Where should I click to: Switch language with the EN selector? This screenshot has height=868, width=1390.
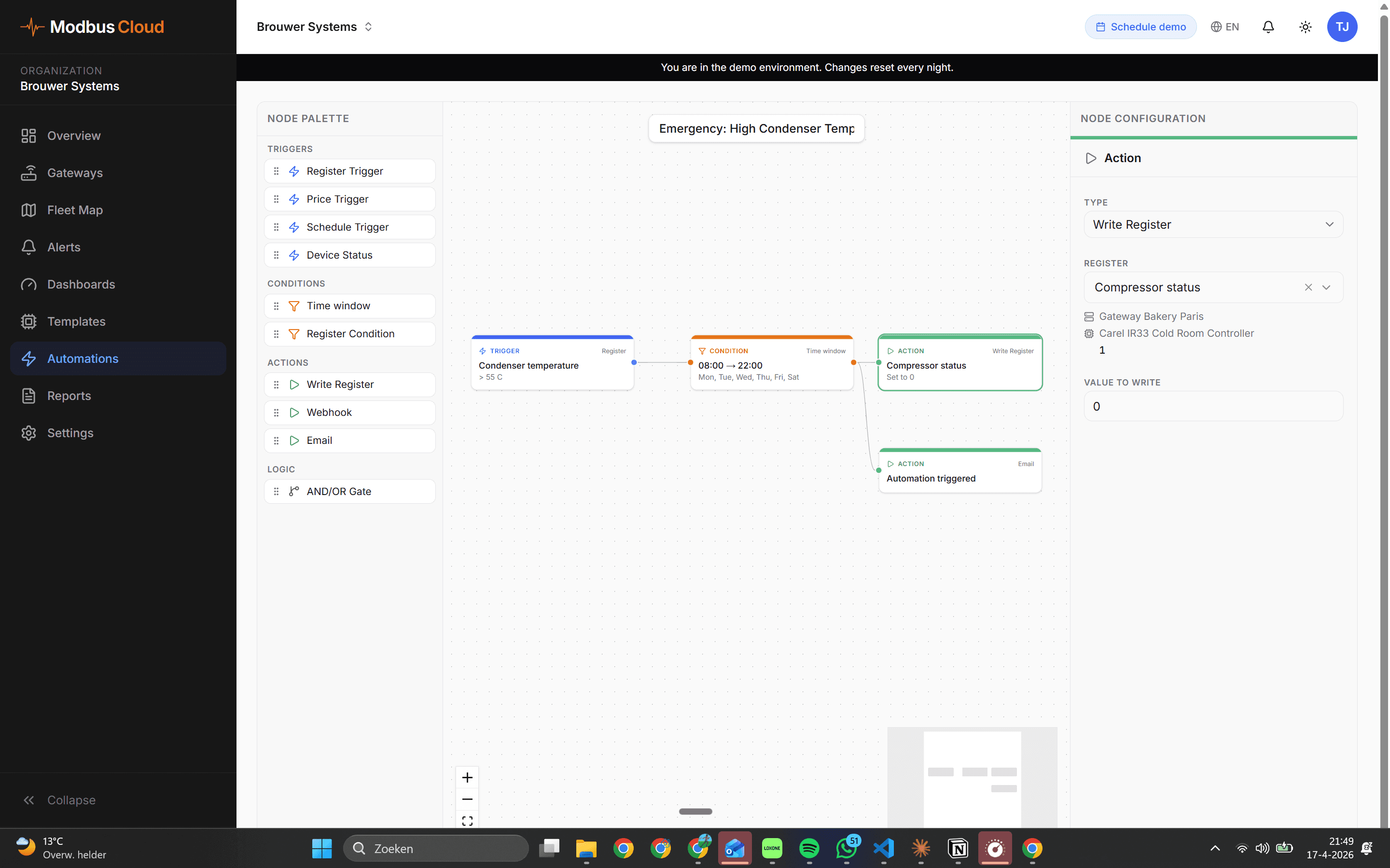coord(1224,27)
